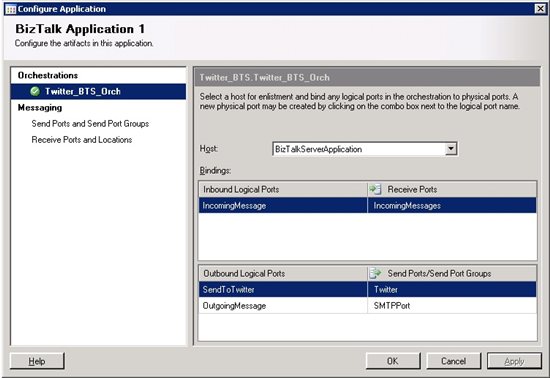Open the Twitter send port cell
This screenshot has width=550, height=378.
coord(452,290)
